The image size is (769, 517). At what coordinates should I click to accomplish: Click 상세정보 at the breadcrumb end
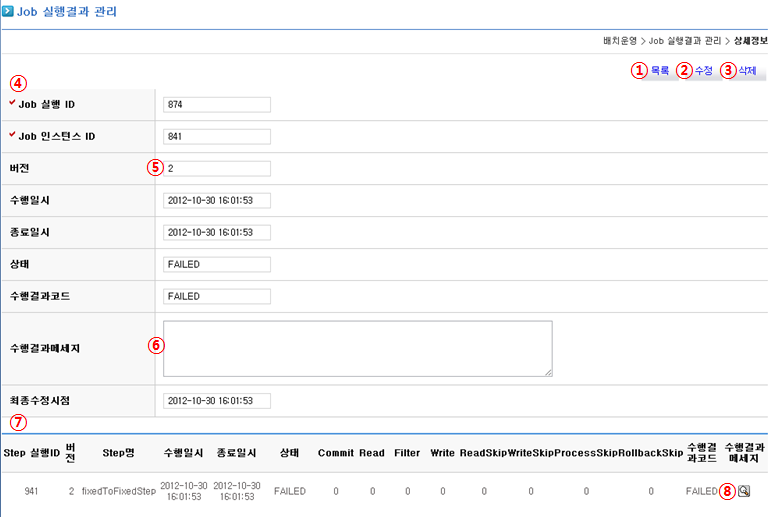click(750, 41)
